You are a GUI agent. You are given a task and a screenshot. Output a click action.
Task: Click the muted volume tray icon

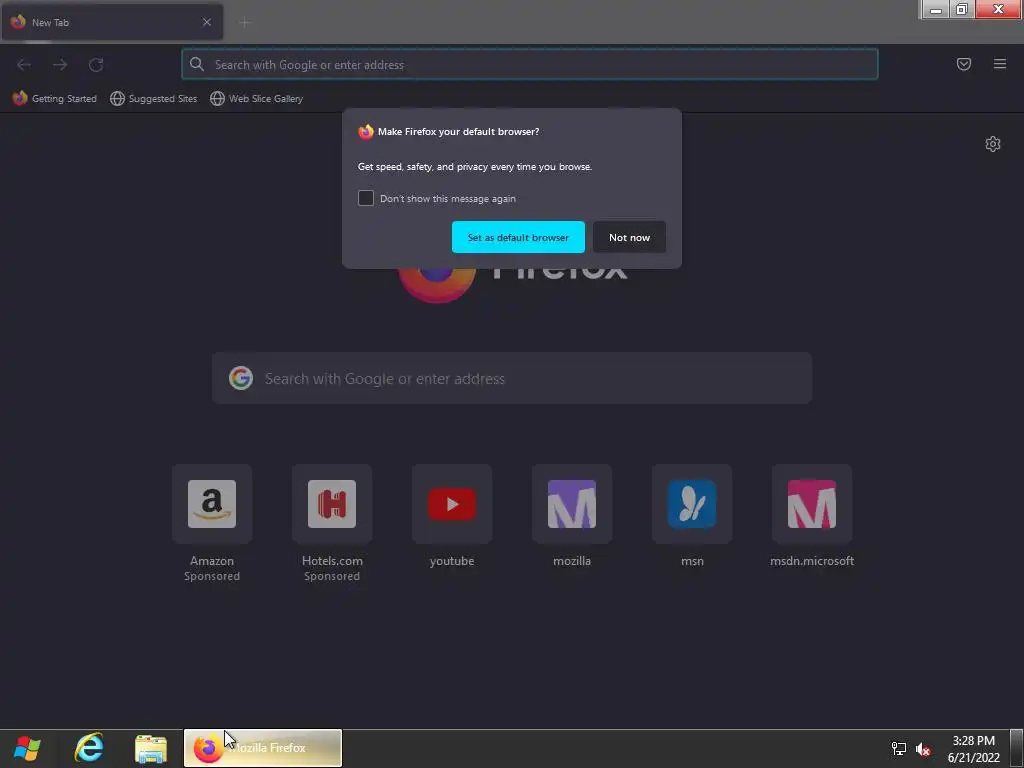point(923,749)
